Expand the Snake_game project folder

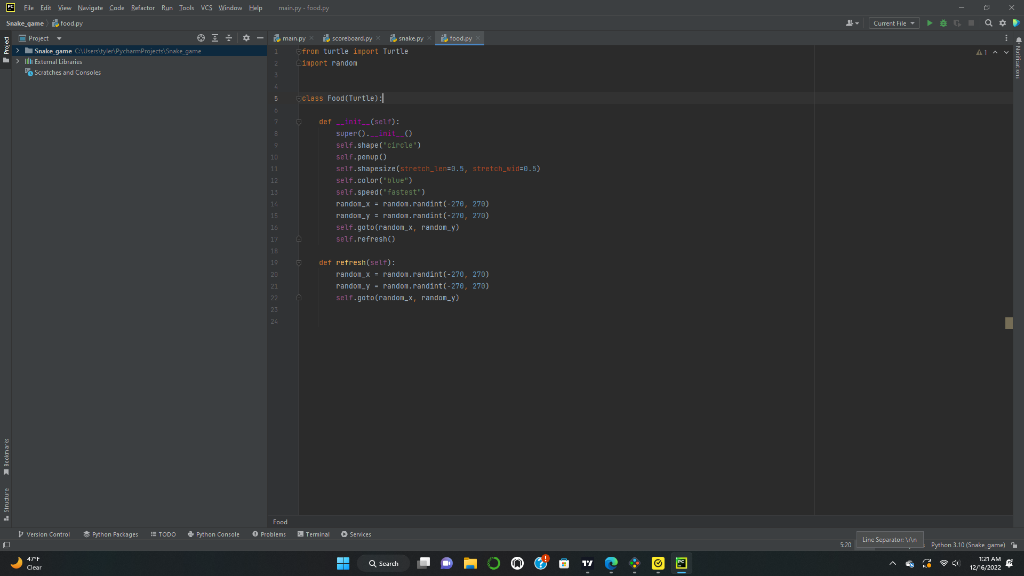(x=17, y=50)
